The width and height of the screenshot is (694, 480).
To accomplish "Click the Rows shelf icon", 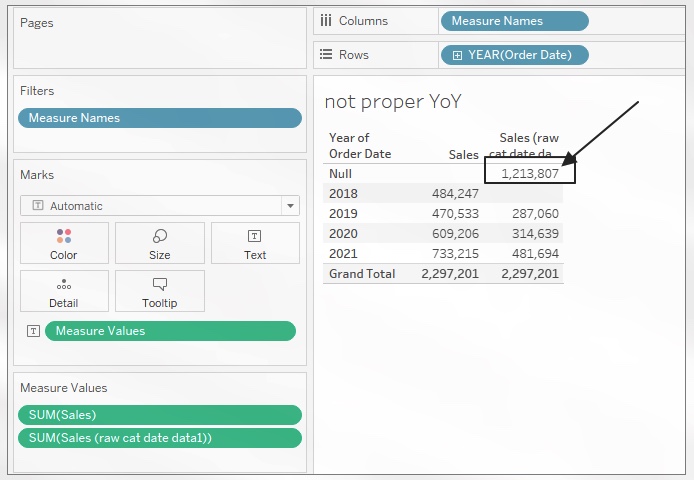I will tap(325, 55).
